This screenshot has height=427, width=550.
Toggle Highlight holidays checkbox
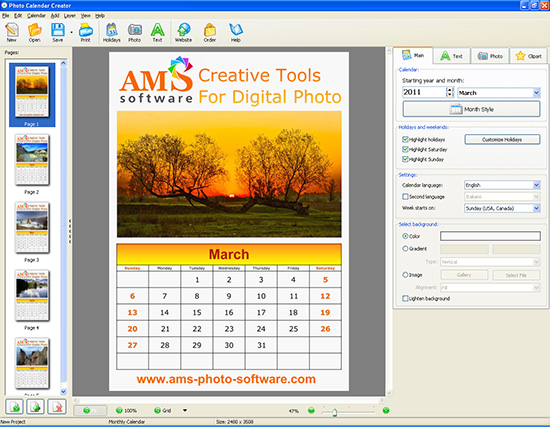click(405, 139)
